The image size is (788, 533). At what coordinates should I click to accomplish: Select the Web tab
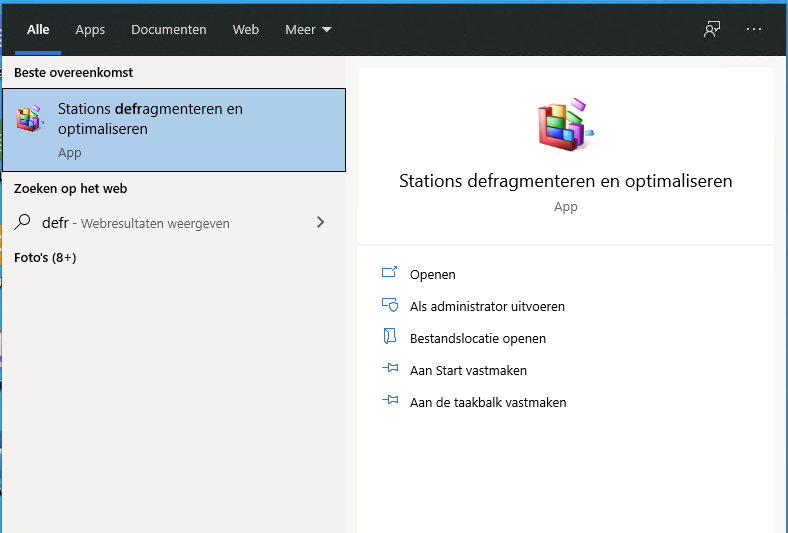pos(245,30)
